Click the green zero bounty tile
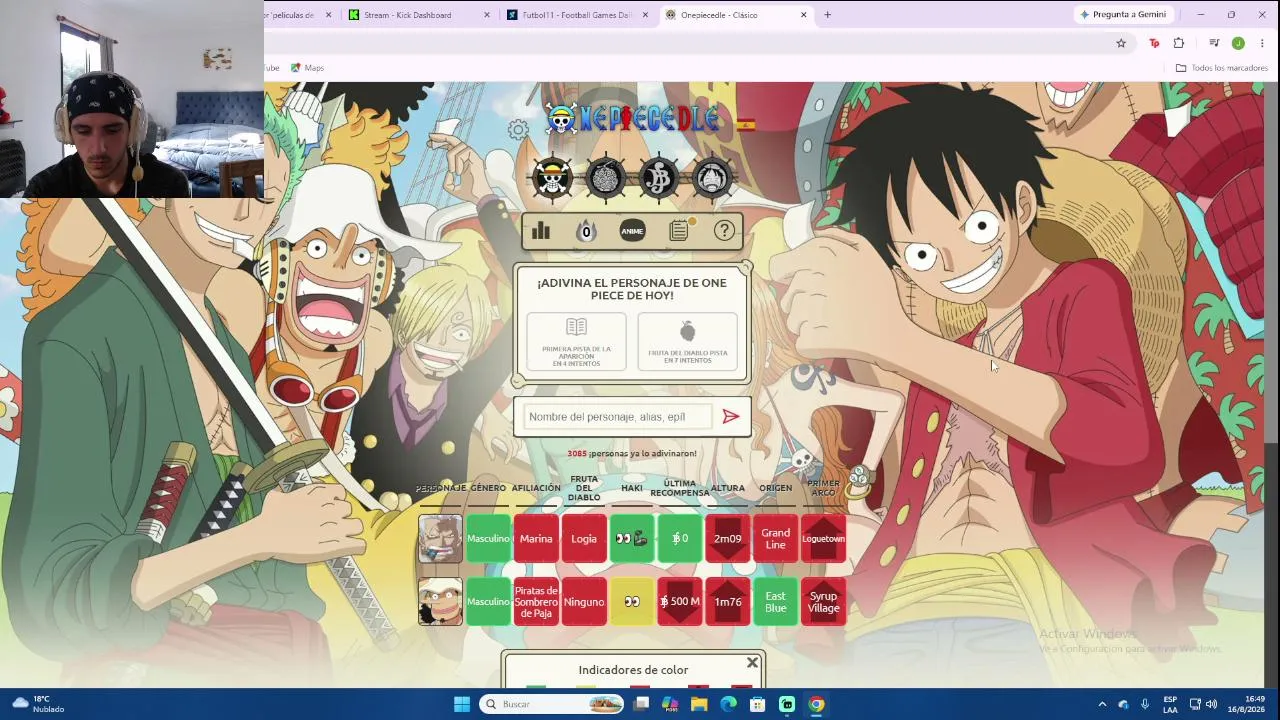This screenshot has height=720, width=1280. coord(680,539)
